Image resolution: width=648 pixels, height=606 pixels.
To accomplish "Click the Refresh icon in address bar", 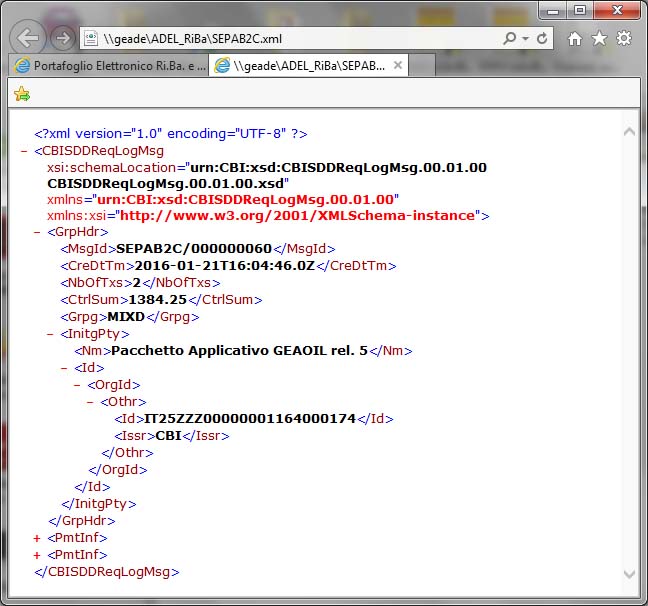I will [x=542, y=39].
